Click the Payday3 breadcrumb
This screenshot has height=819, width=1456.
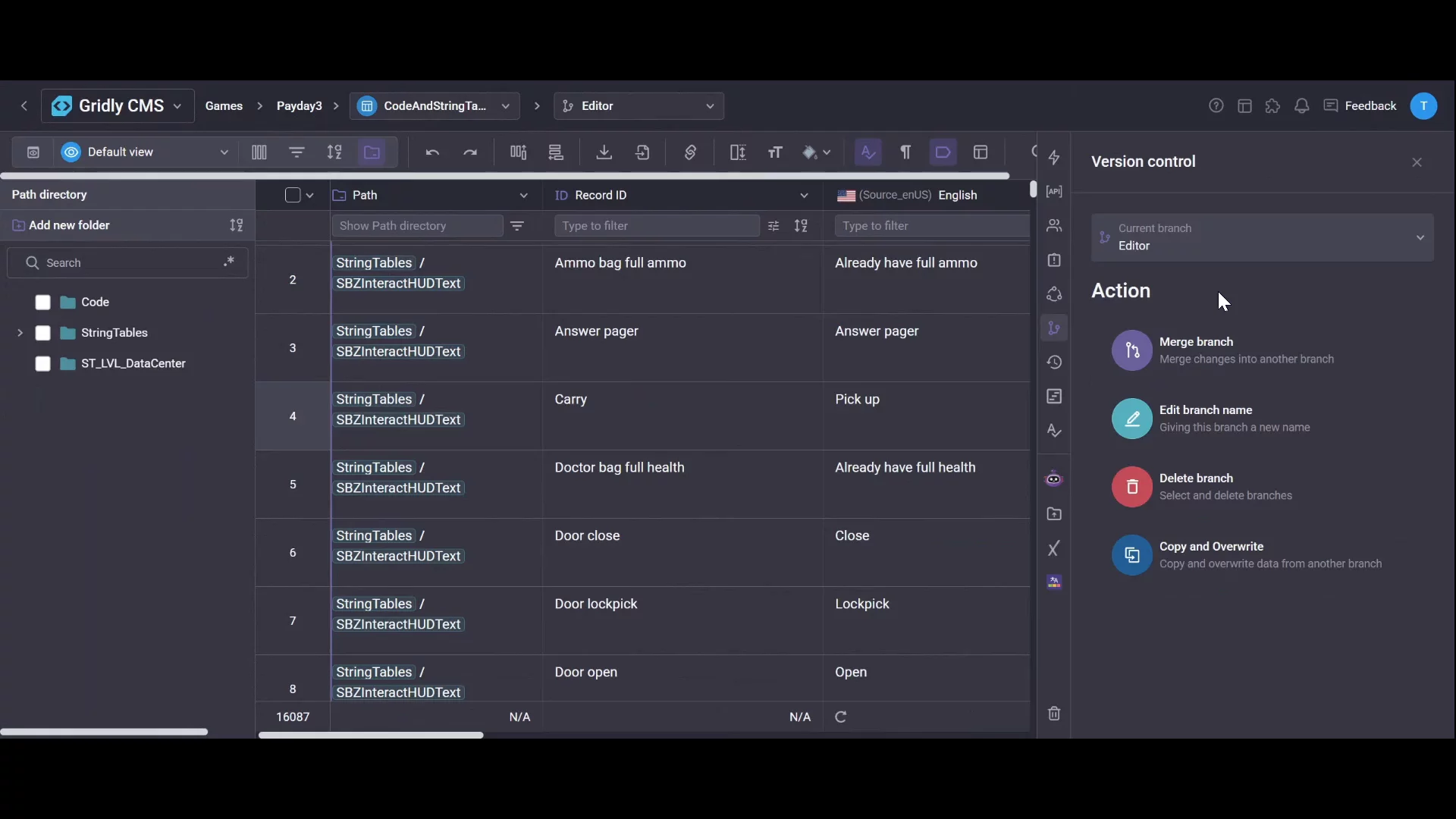coord(299,106)
